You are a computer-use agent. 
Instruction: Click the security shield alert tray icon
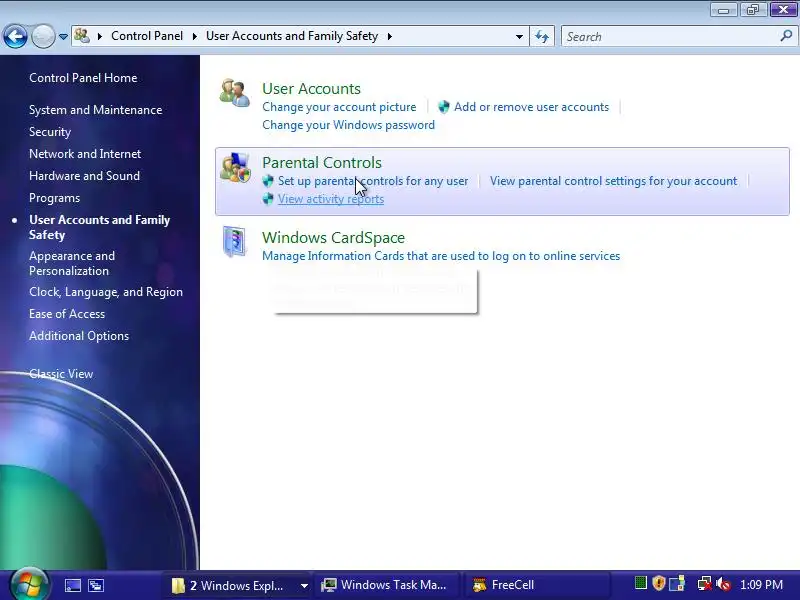point(659,583)
